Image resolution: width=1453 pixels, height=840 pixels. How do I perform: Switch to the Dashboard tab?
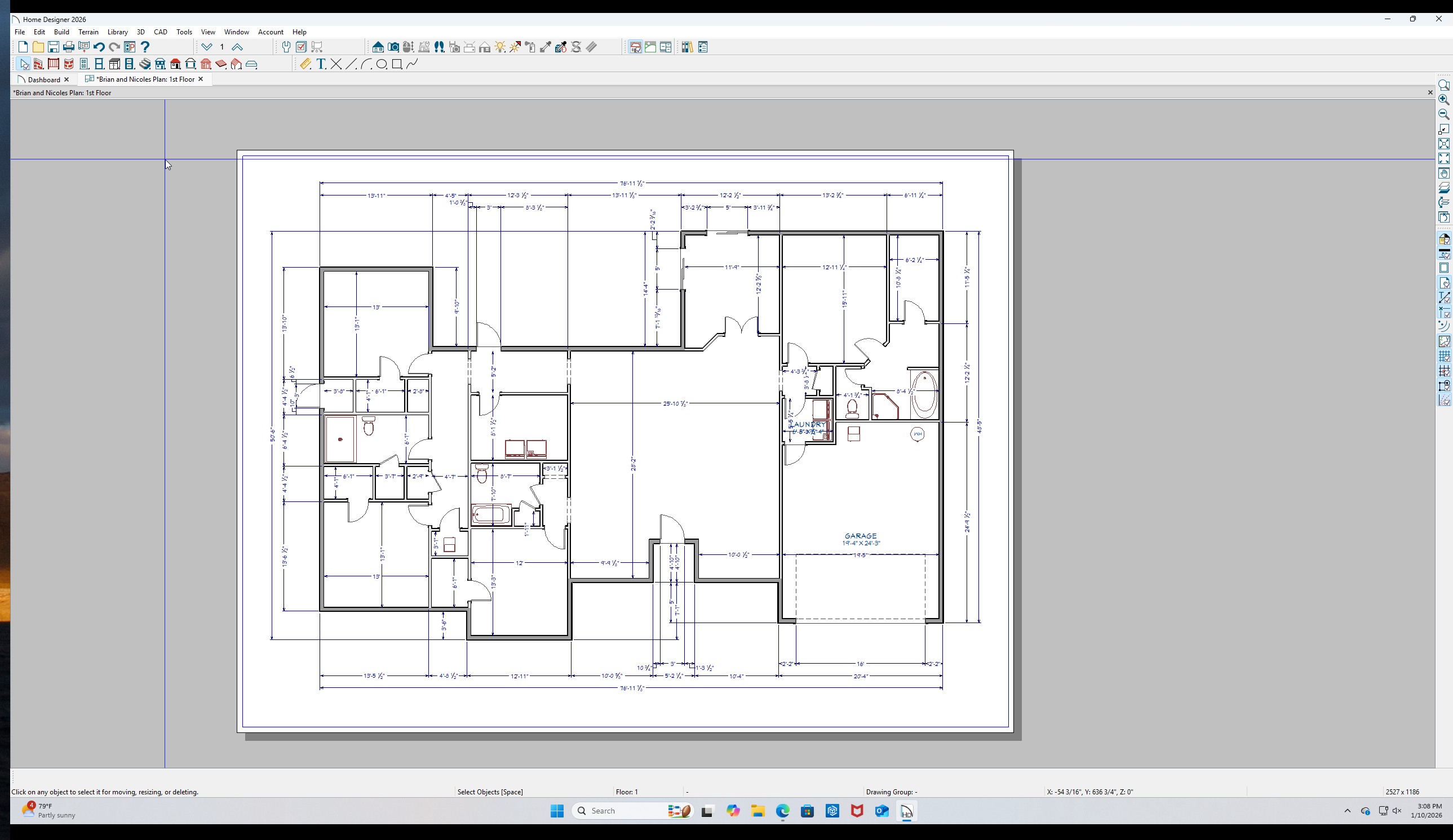44,79
